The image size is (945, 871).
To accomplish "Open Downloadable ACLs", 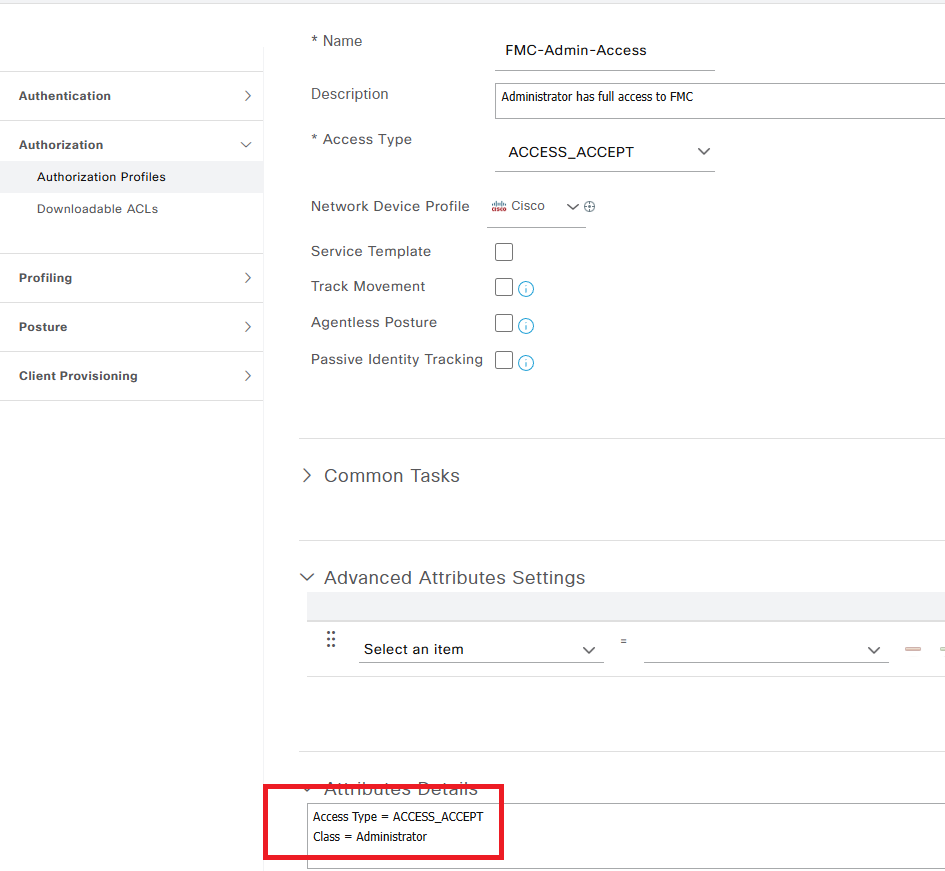I will point(97,209).
